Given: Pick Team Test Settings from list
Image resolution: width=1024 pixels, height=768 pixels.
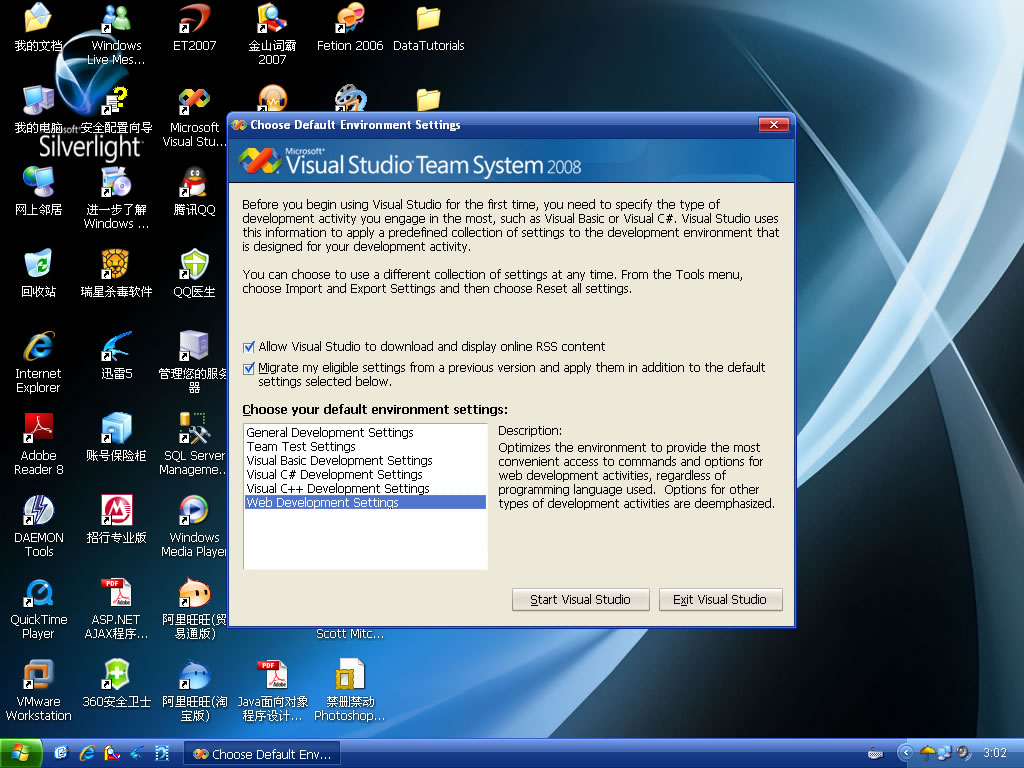Looking at the screenshot, I should click(301, 447).
